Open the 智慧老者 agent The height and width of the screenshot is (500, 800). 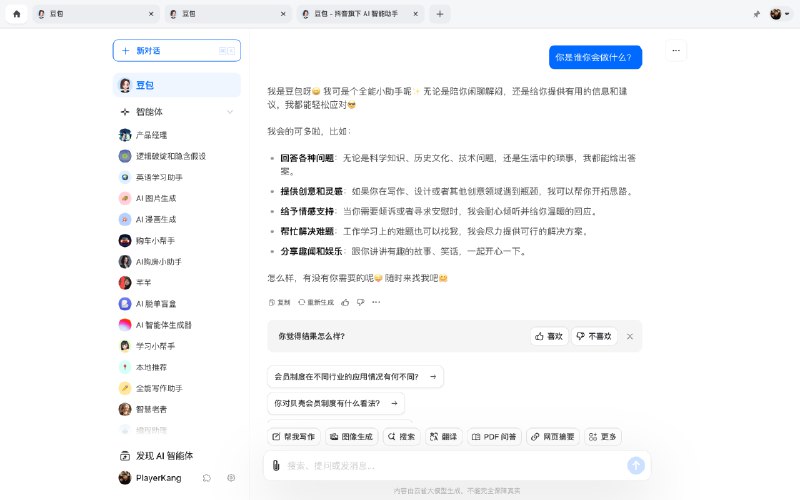(177, 409)
